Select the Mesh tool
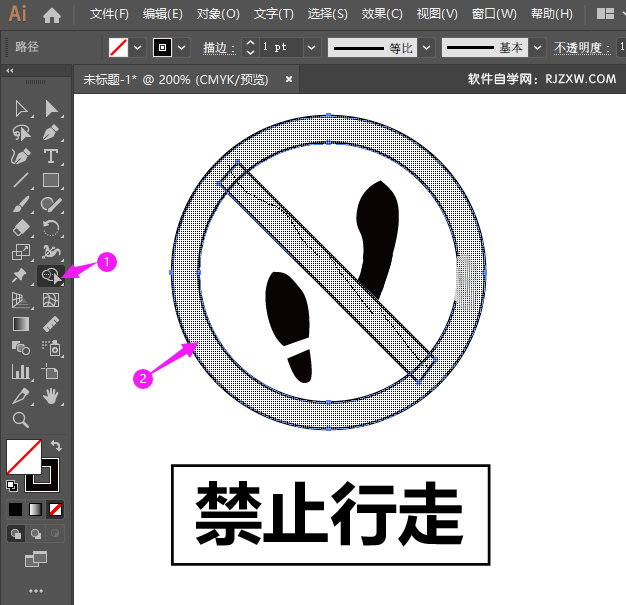Viewport: 626px width, 605px height. click(x=51, y=300)
